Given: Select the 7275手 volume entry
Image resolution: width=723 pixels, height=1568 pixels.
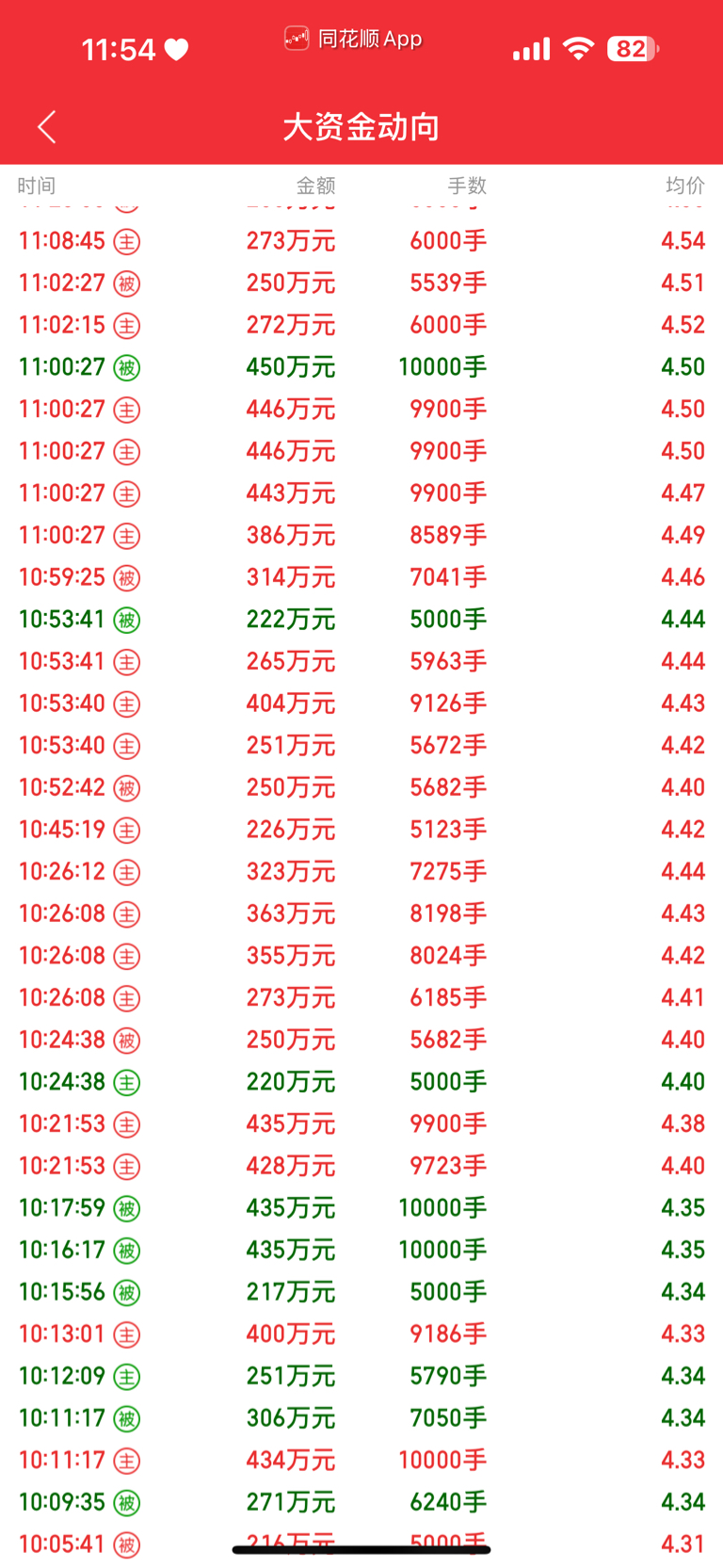Looking at the screenshot, I should click(448, 871).
